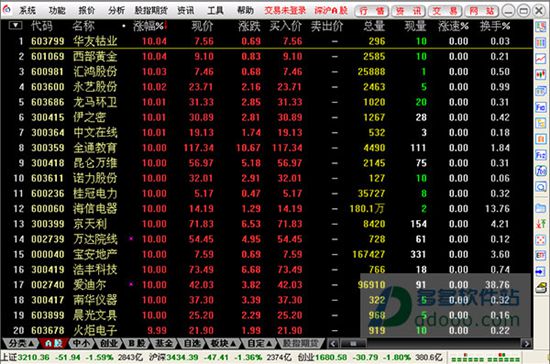Screen dimensions: 550x364
Task: Click the 行情 button in top bar
Action: tap(371, 11)
